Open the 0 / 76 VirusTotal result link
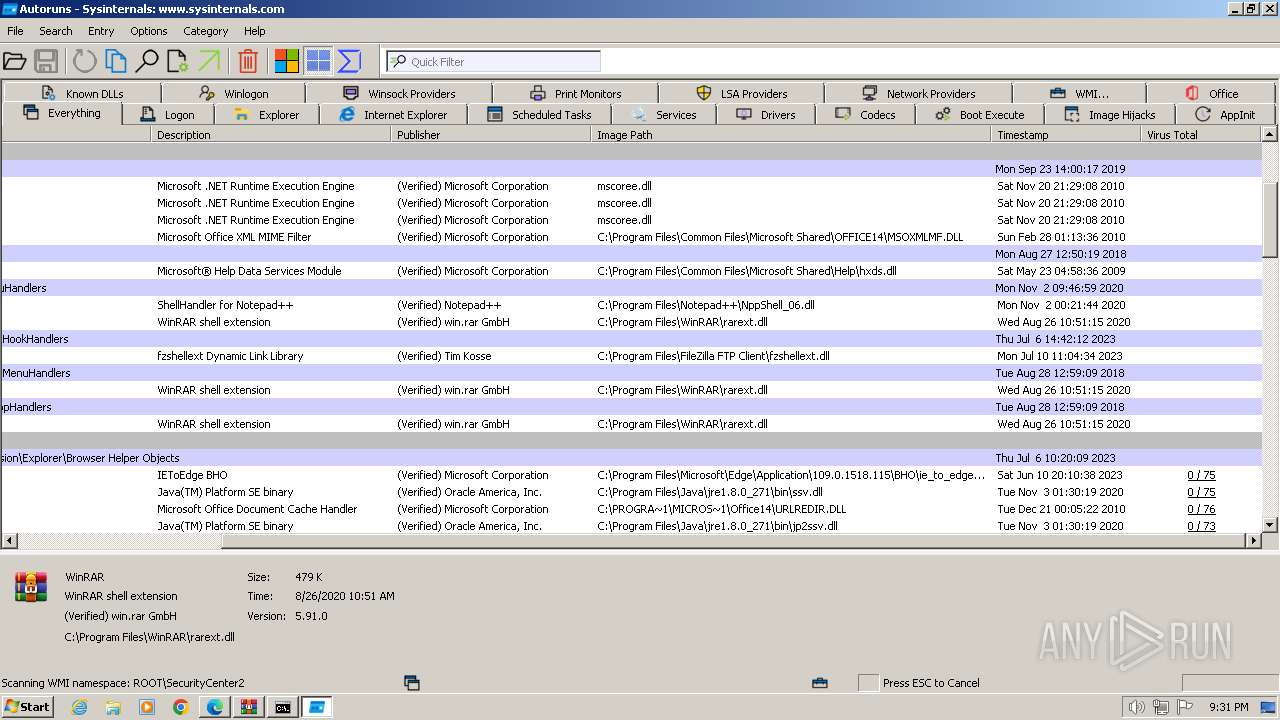The image size is (1280, 720). point(1201,509)
